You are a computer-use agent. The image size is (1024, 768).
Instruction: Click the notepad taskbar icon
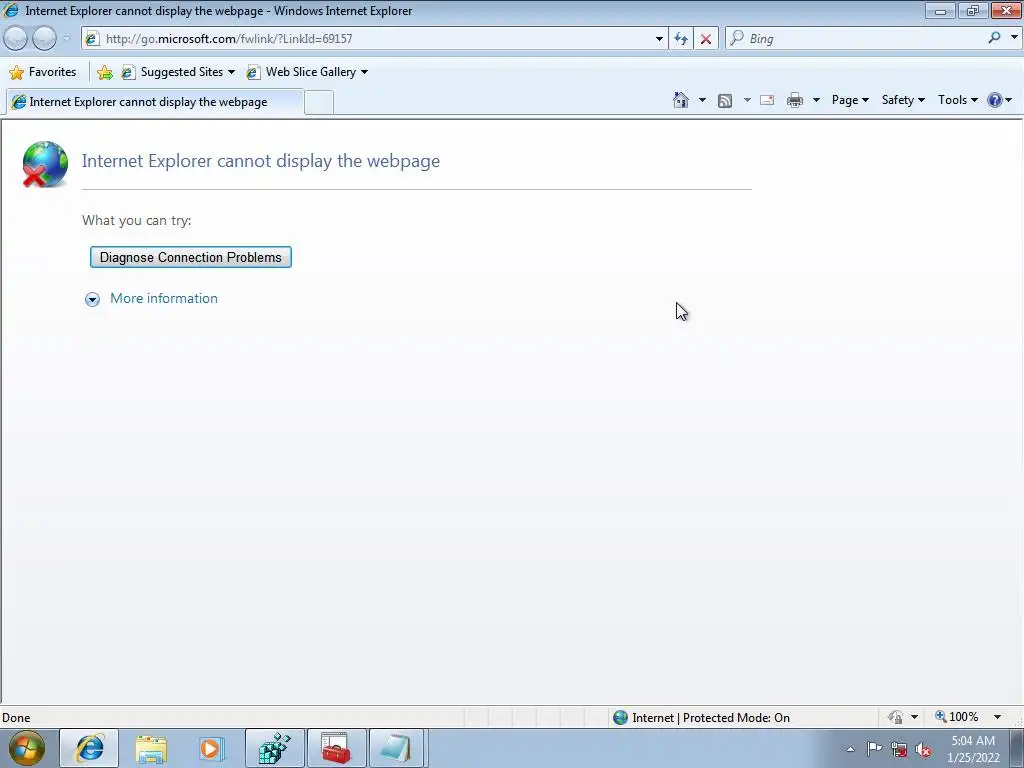pyautogui.click(x=397, y=748)
